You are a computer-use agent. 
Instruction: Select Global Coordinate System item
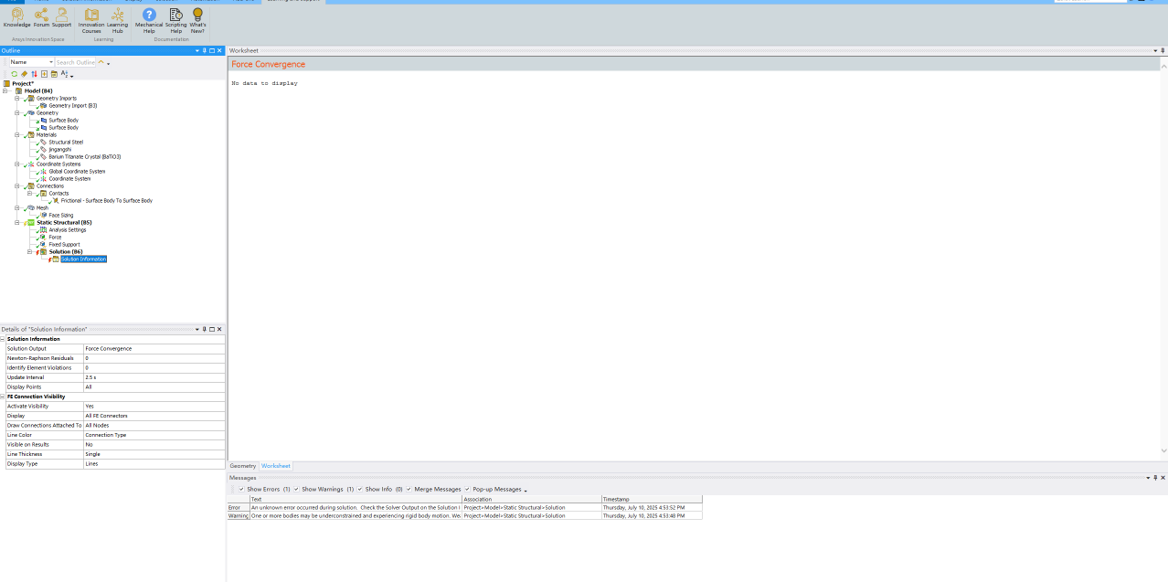pos(77,171)
